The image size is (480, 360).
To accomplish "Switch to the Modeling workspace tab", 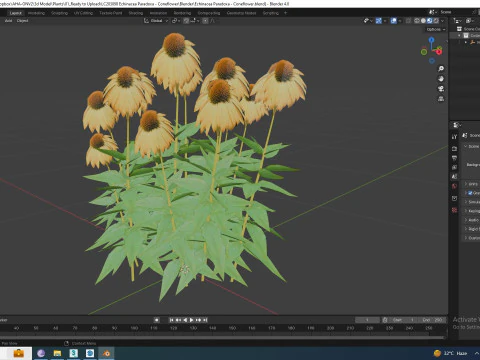I will coord(36,13).
